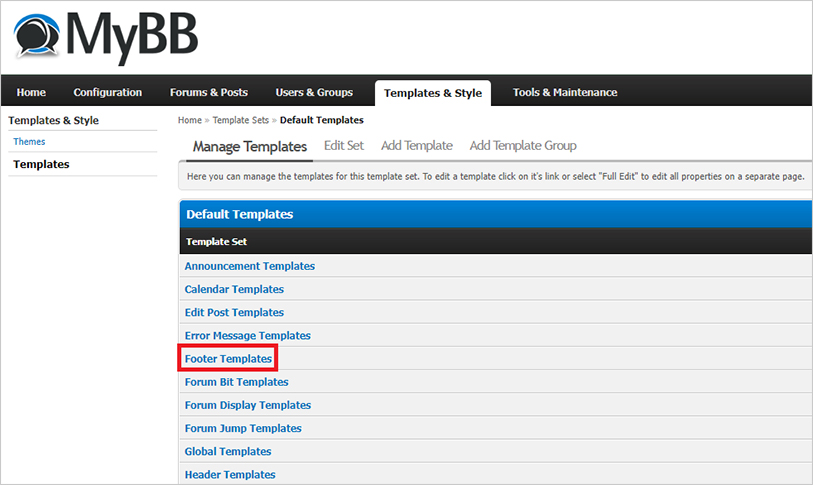Click the Default Templates table title
Screen dimensions: 813x485
click(240, 215)
